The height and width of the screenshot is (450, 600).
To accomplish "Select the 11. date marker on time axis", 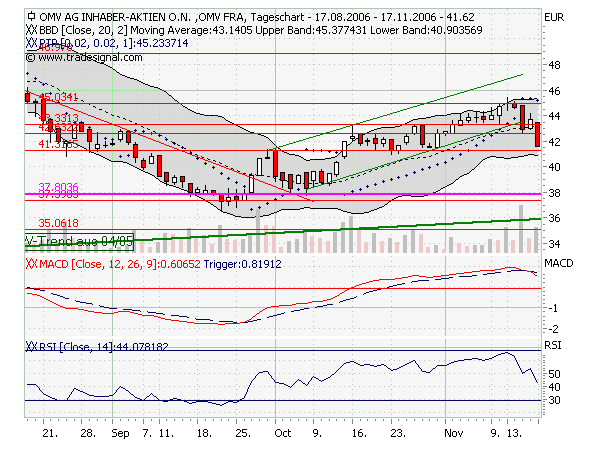I will click(x=166, y=433).
